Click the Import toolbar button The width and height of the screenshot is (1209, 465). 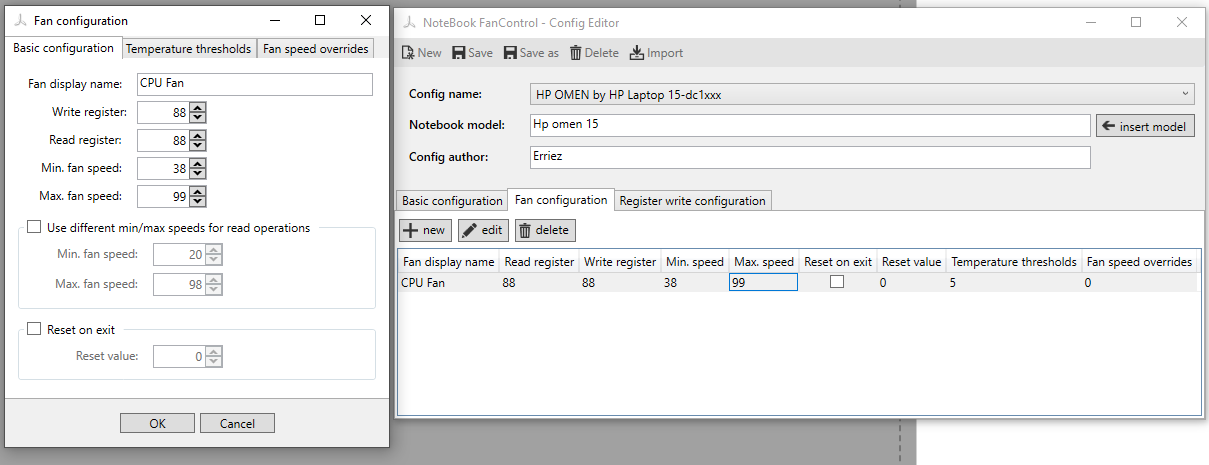(x=656, y=53)
